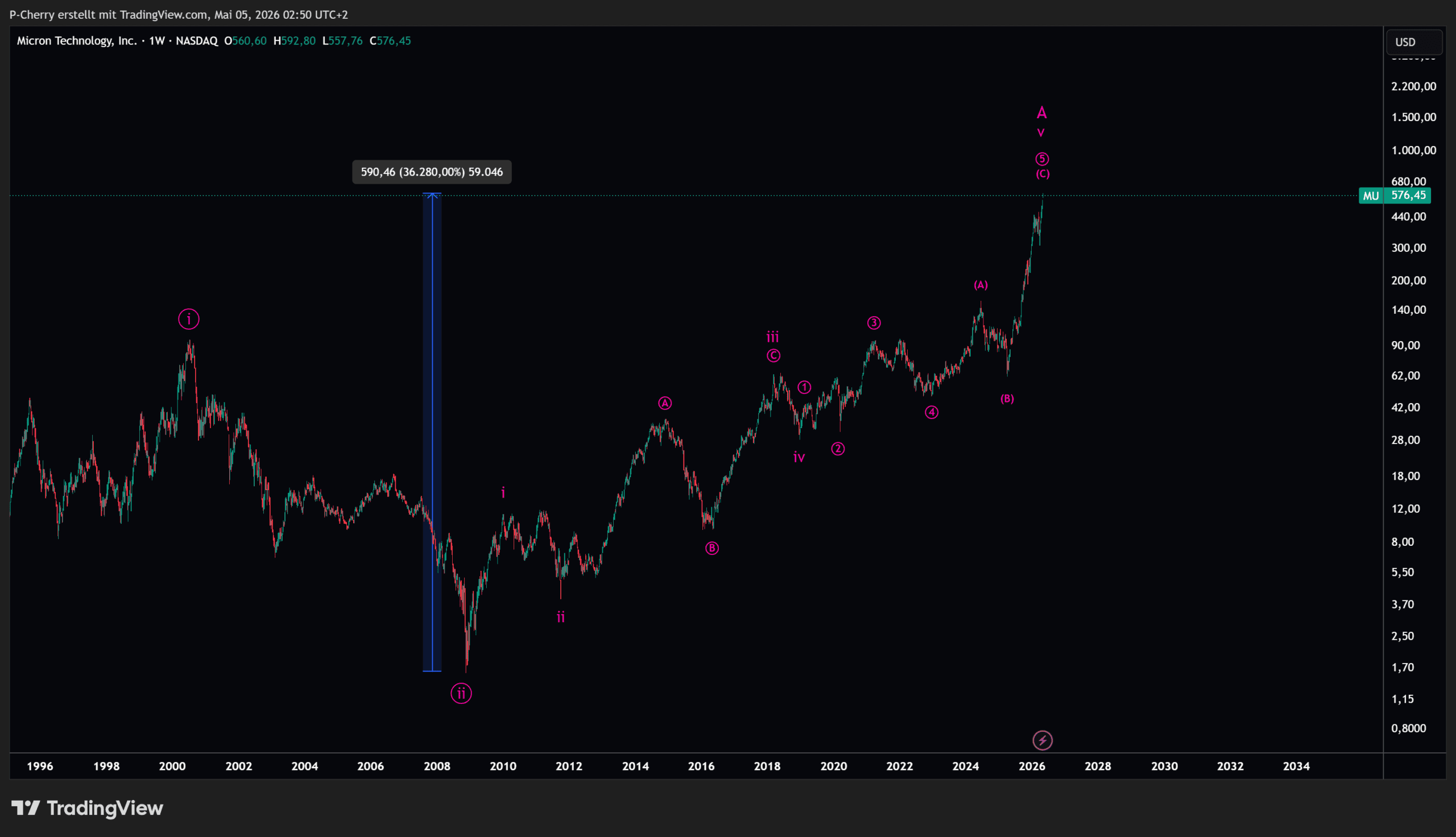The height and width of the screenshot is (837, 1456).
Task: Click 1.000,00 level on price scale
Action: [1413, 150]
